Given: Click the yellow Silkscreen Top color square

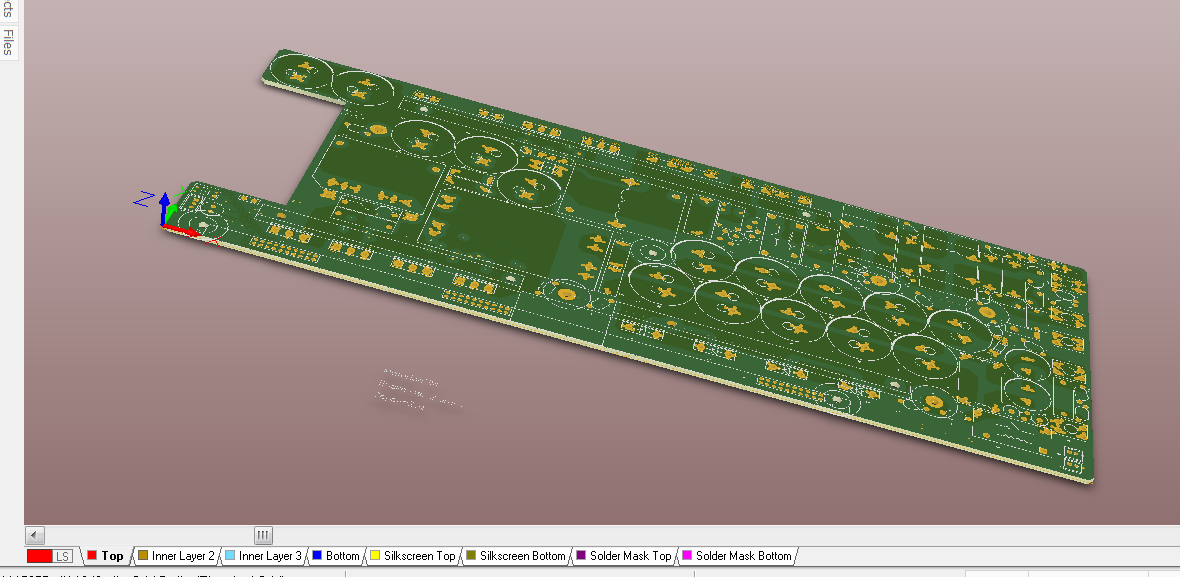Looking at the screenshot, I should [x=375, y=556].
